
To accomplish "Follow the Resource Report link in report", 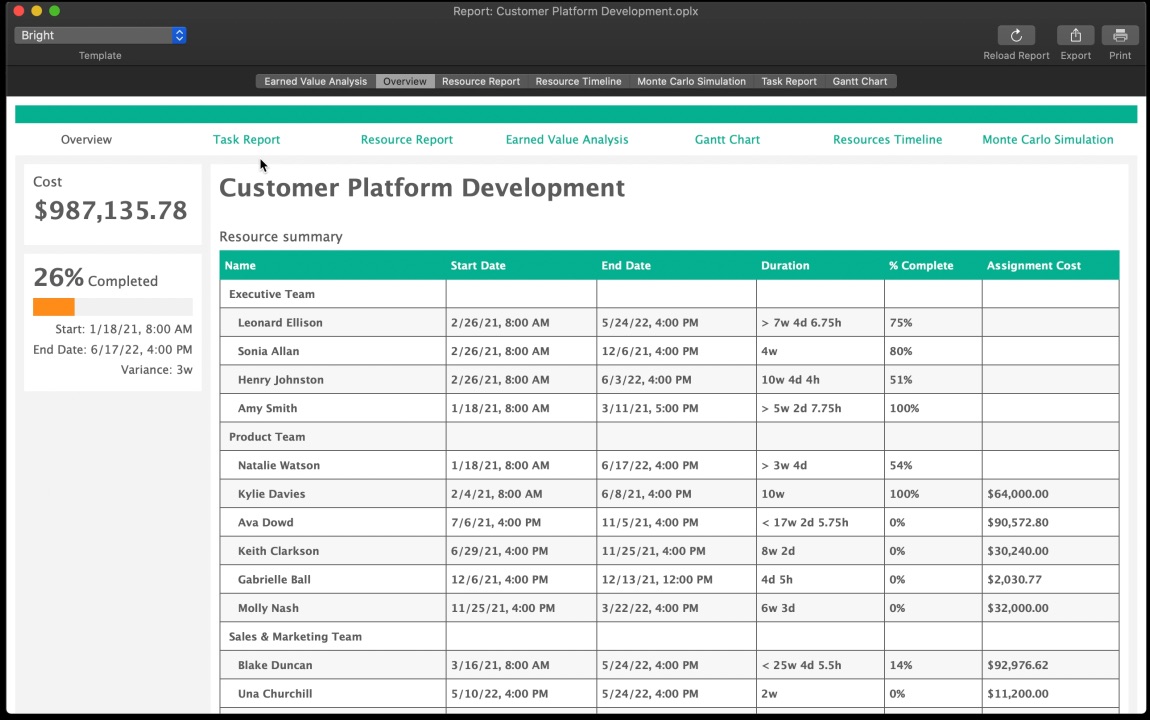I will pos(406,139).
